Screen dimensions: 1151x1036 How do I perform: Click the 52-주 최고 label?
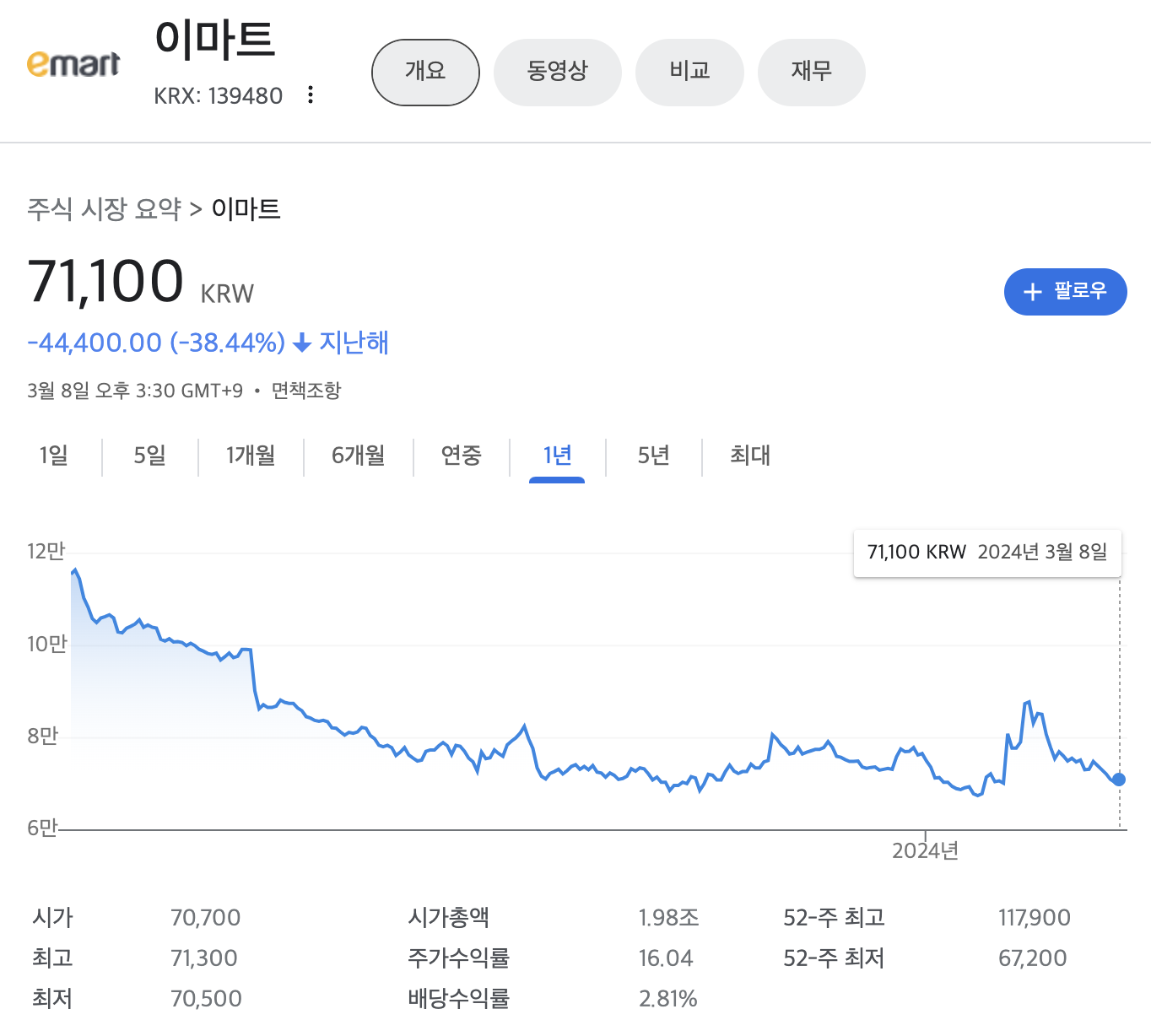(x=834, y=918)
